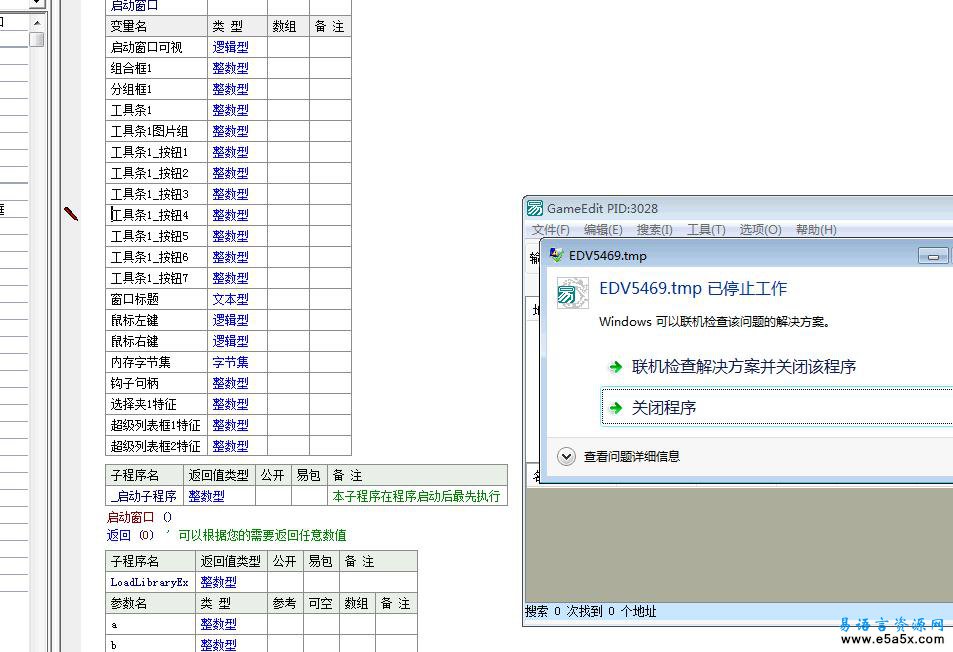Select variable 超级列表框1特征
Screen dimensions: 953x652
(155, 425)
